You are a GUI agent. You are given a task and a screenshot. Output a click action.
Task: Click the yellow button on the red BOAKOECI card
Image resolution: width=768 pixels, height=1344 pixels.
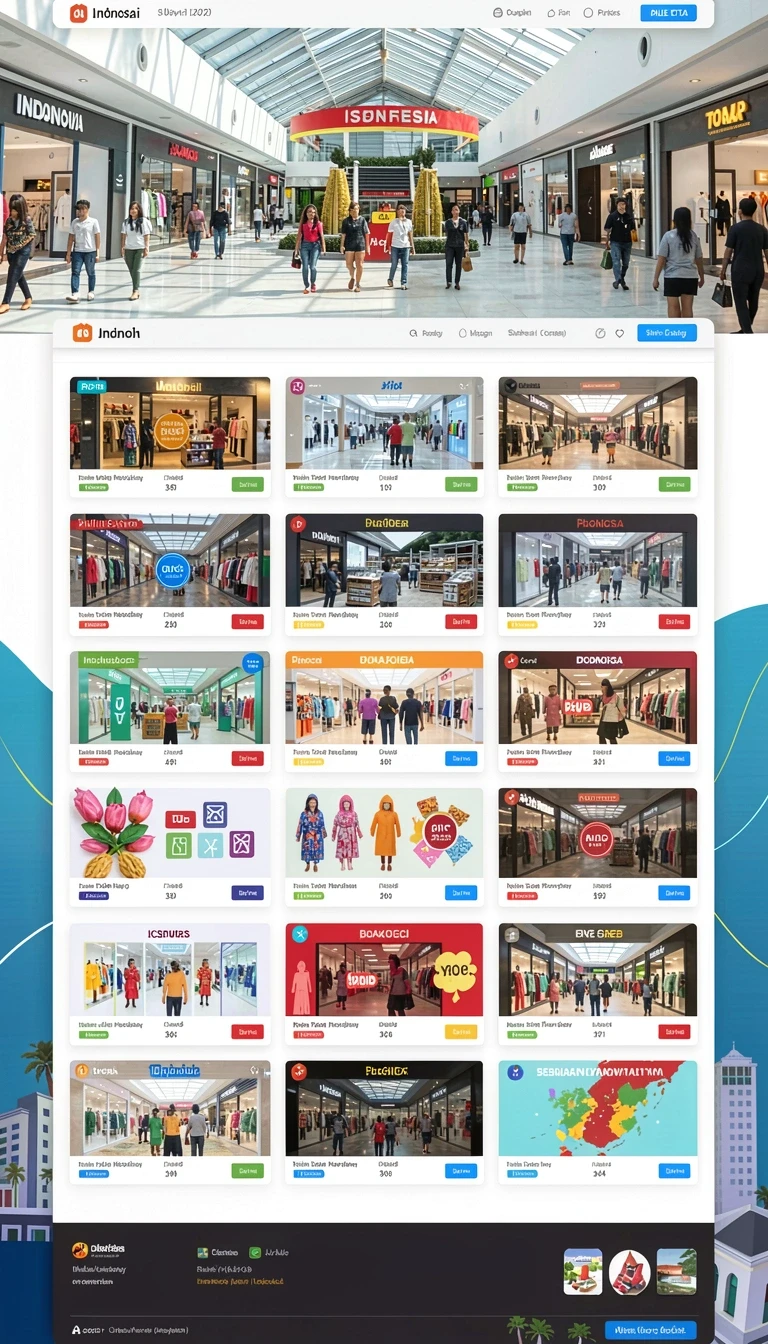461,1032
